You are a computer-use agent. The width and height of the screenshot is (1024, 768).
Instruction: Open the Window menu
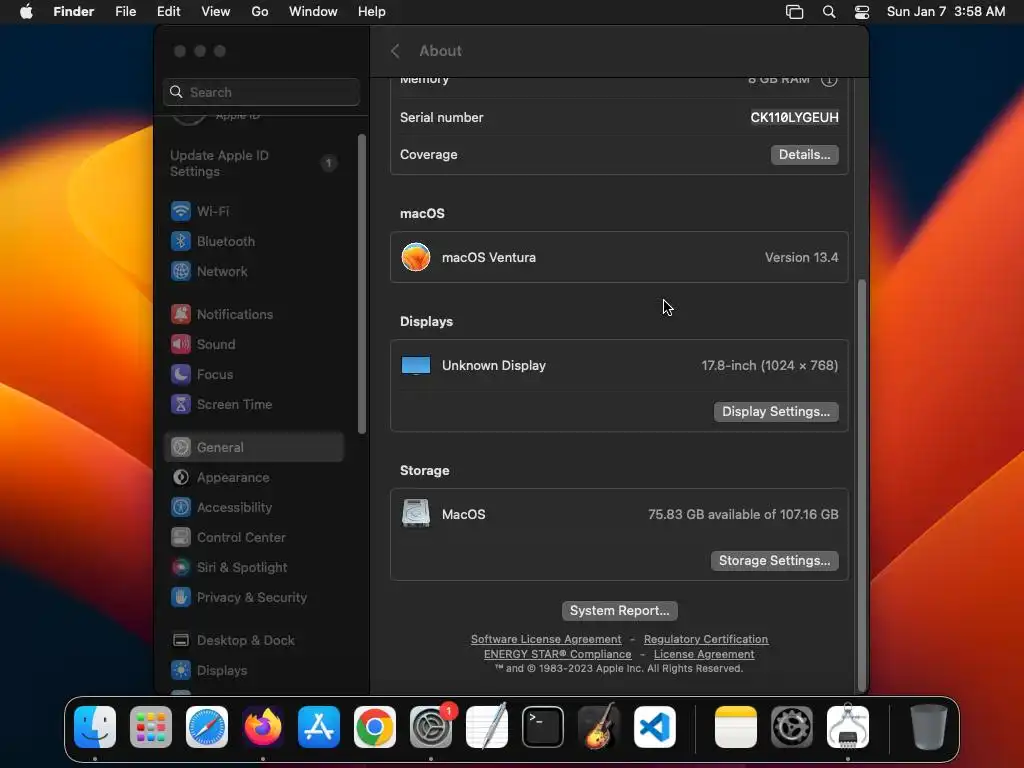tap(313, 12)
